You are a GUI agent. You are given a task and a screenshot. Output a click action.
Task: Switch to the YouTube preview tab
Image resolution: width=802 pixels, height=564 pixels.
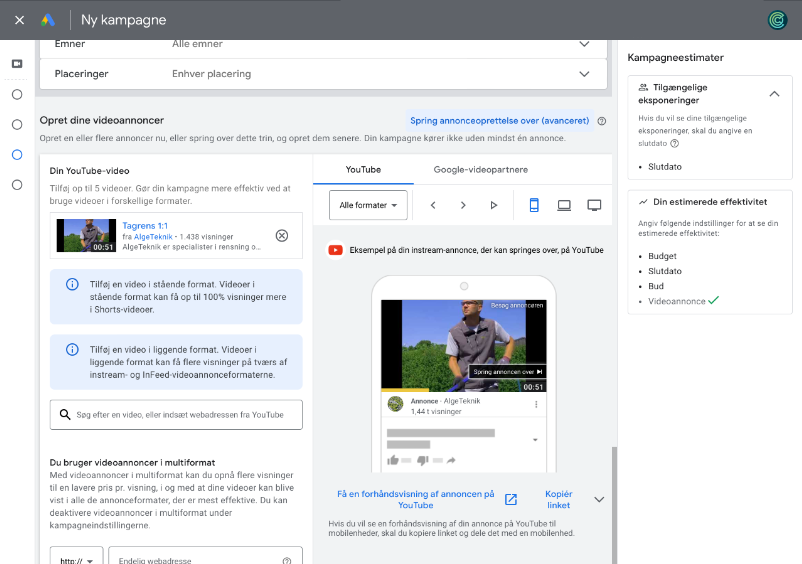(x=363, y=170)
